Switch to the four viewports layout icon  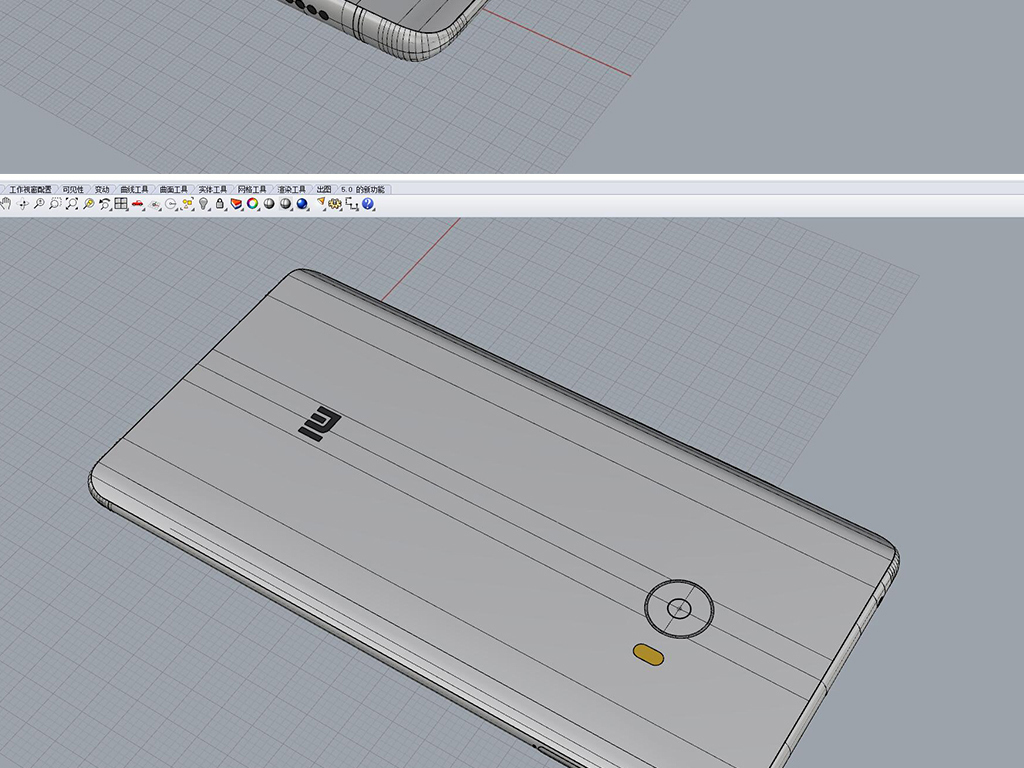coord(120,204)
